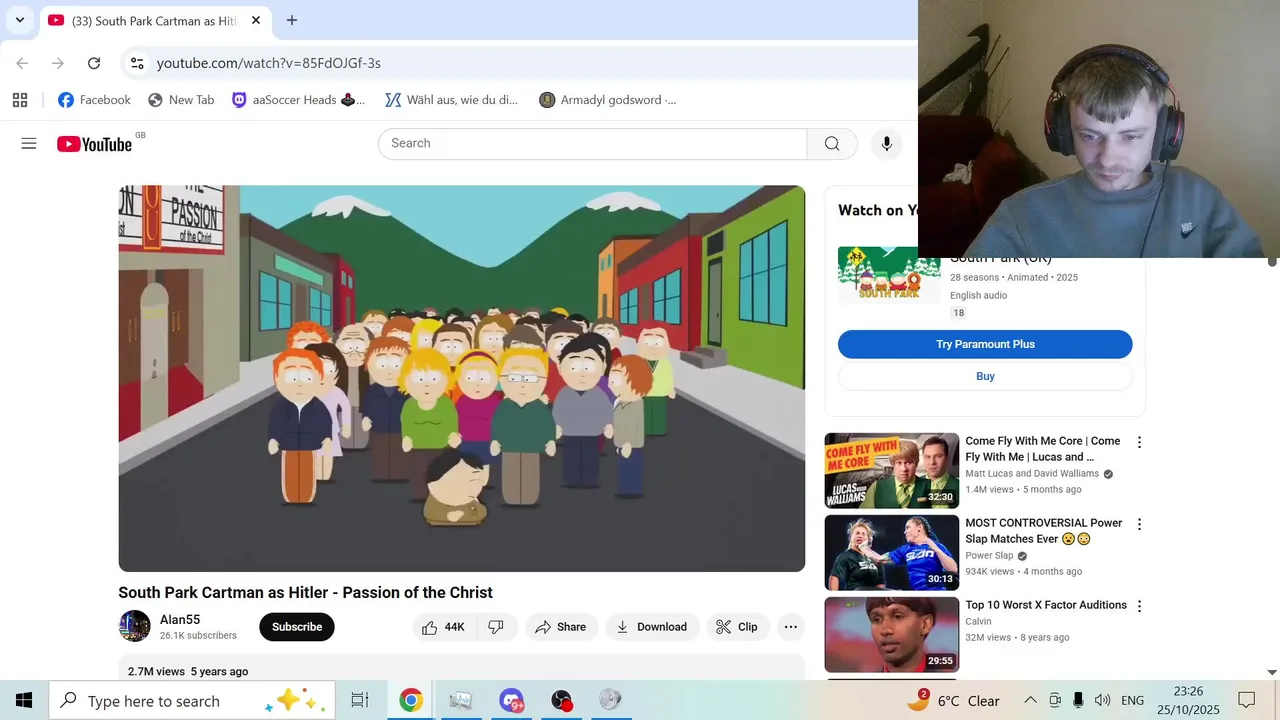1280x720 pixels.
Task: Click the search magnifier button
Action: point(832,143)
